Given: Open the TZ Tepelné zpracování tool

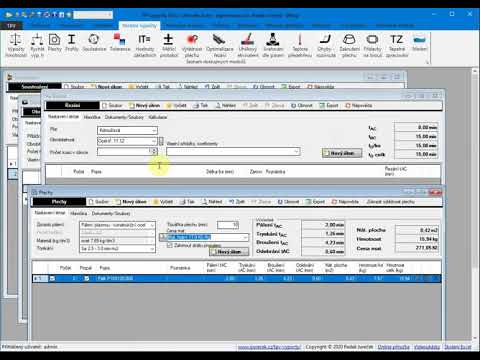Looking at the screenshot, I should (397, 45).
